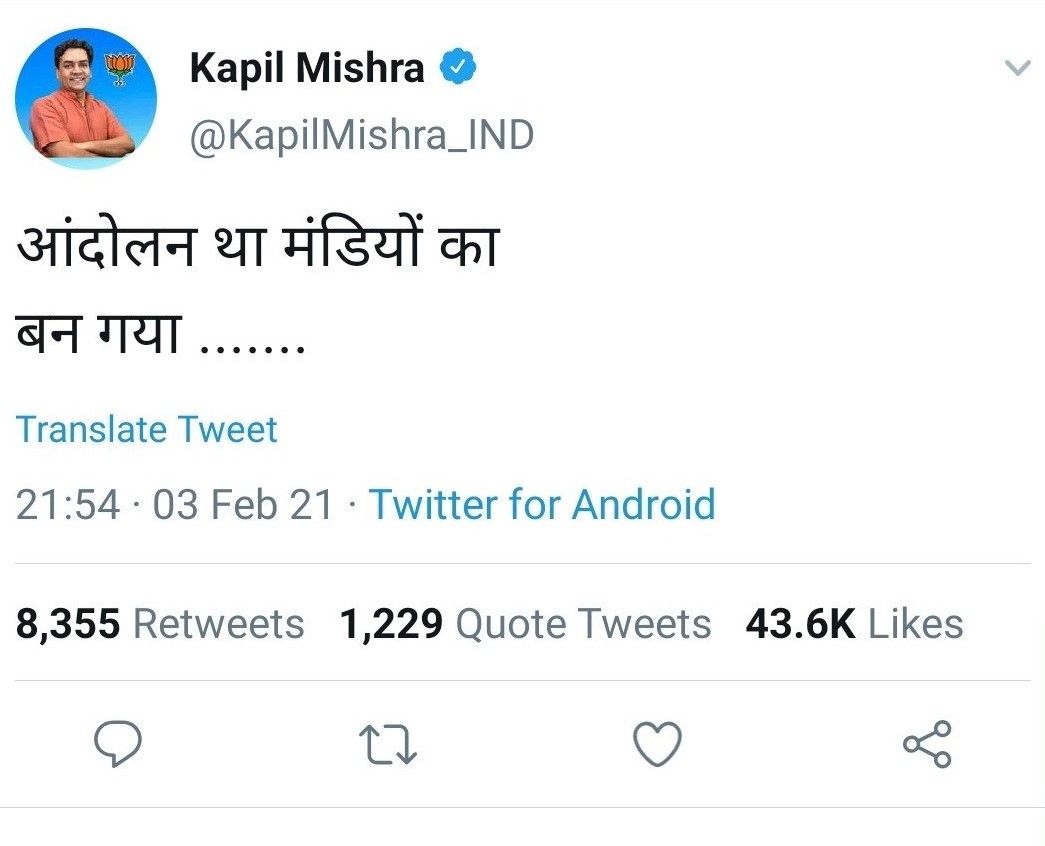This screenshot has height=846, width=1045.
Task: Click the @KapilMishra_IND handle
Action: [362, 134]
